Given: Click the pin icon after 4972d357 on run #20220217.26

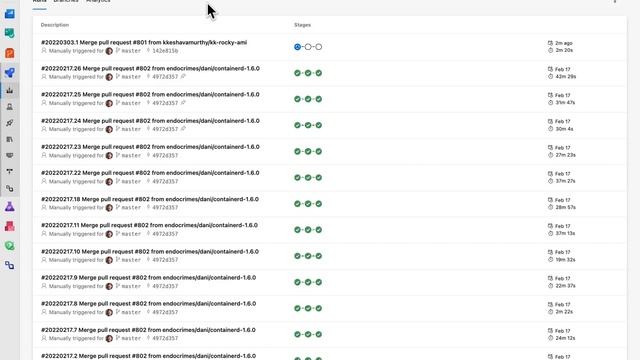Looking at the screenshot, I should click(x=183, y=77).
